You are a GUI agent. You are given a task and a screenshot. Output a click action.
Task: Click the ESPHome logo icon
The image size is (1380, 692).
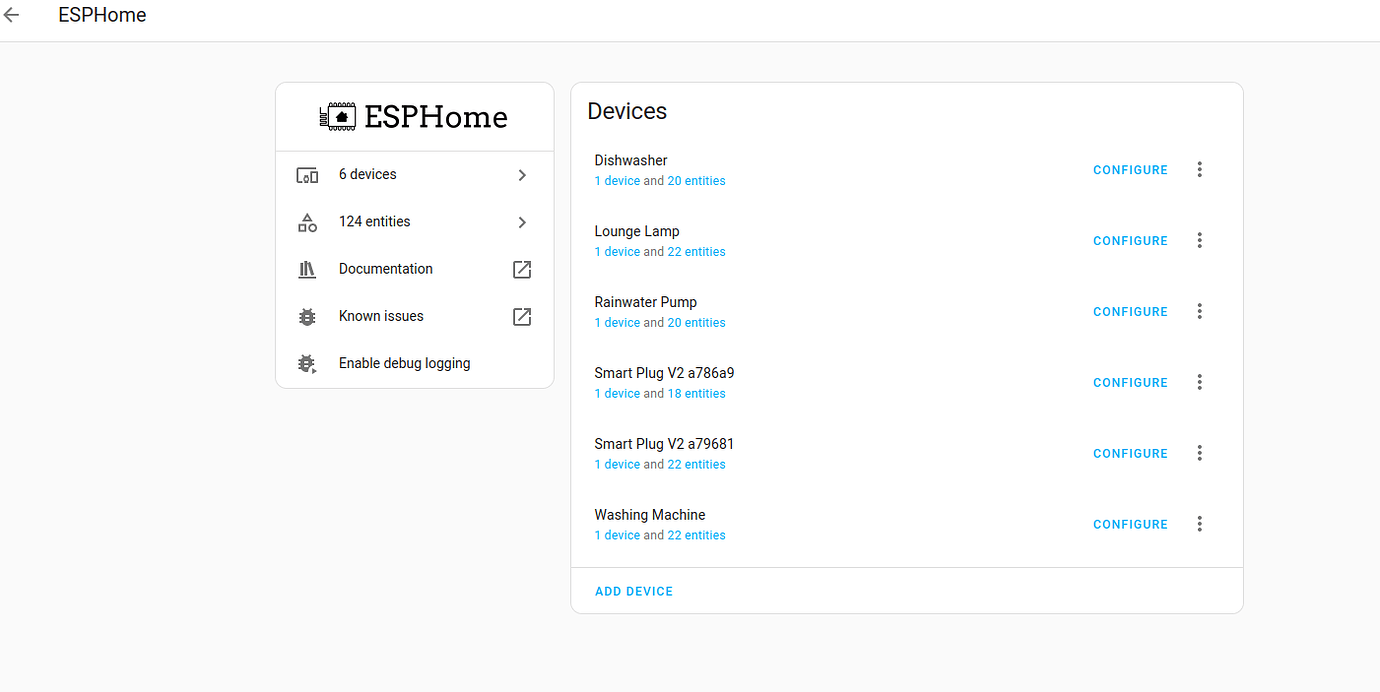336,115
